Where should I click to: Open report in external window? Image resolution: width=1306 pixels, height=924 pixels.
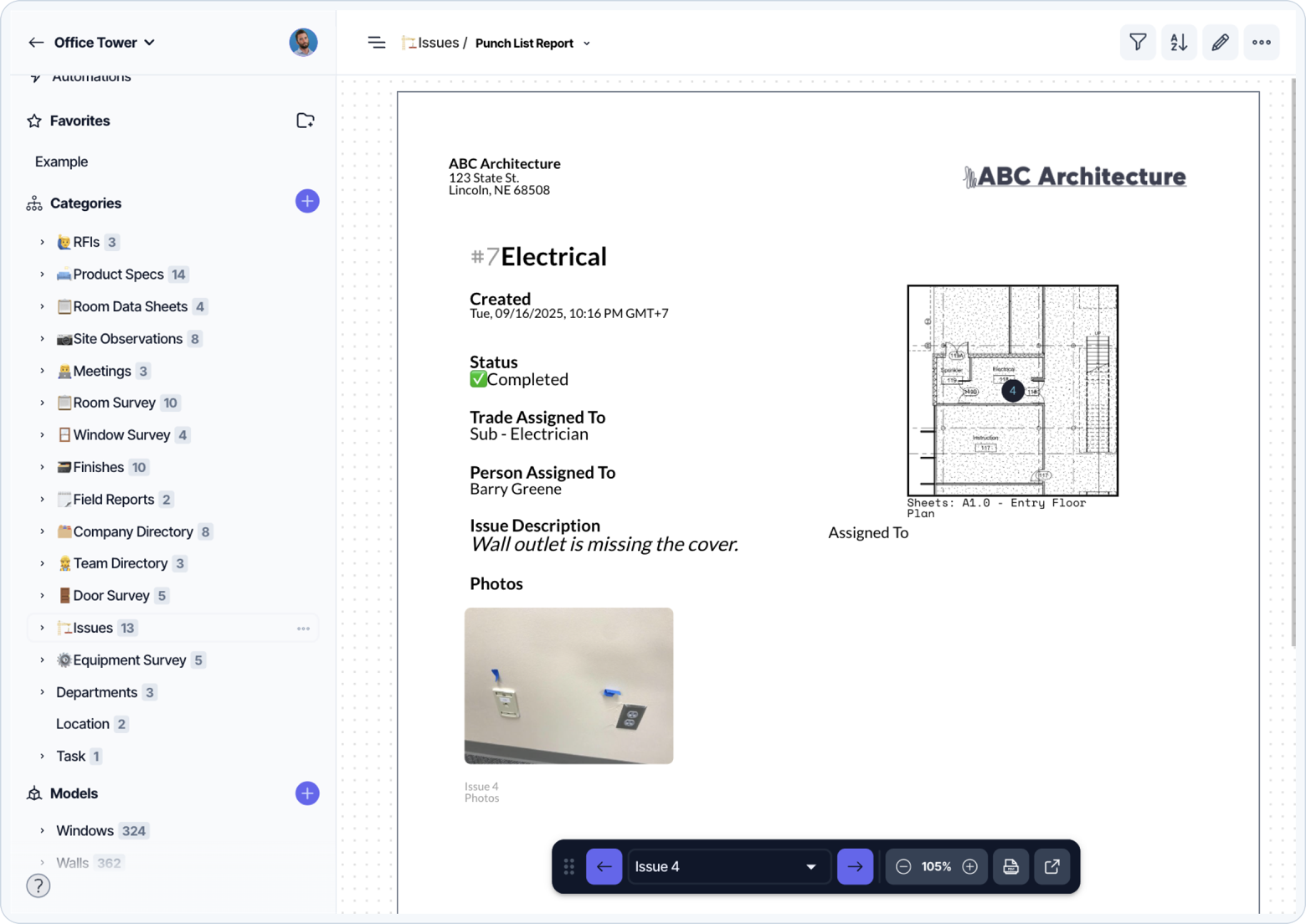tap(1052, 867)
